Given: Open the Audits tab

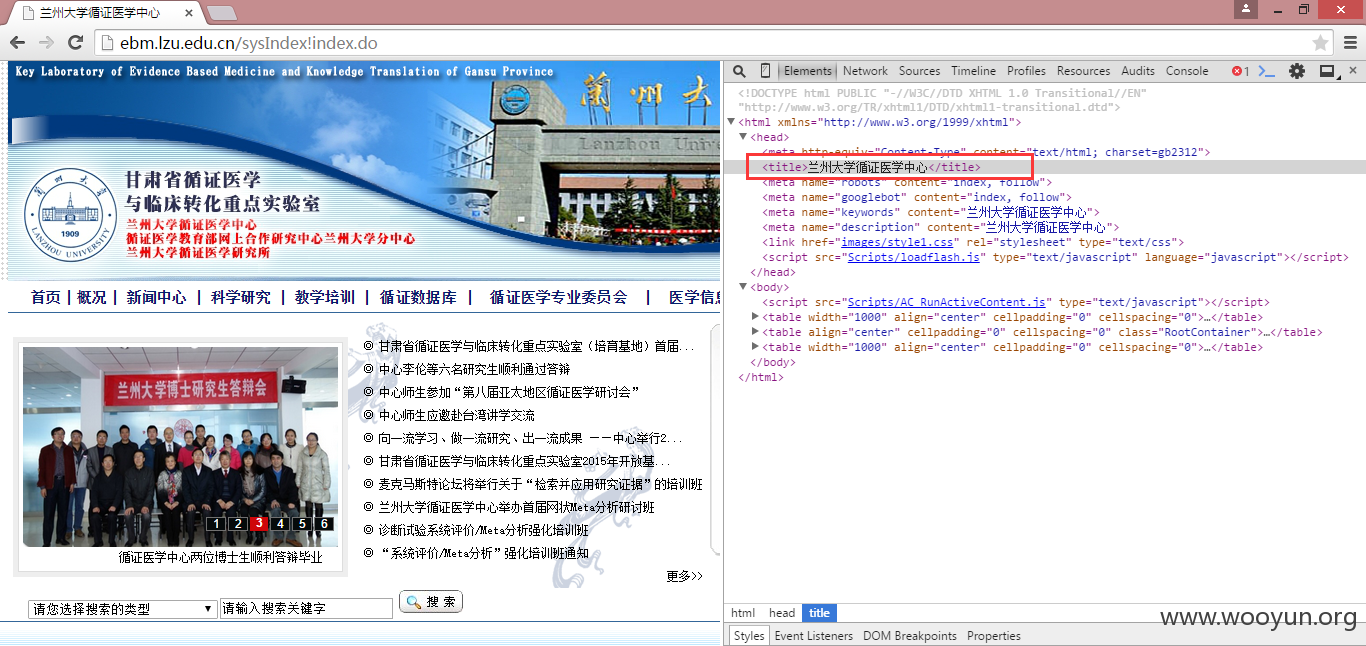Looking at the screenshot, I should tap(1138, 71).
